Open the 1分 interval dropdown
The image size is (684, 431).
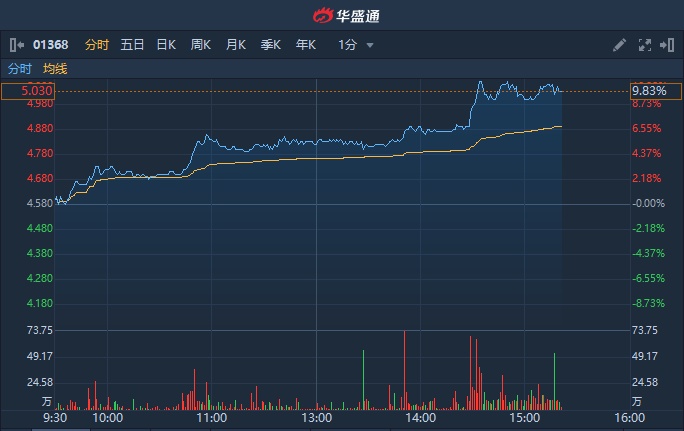[347, 45]
